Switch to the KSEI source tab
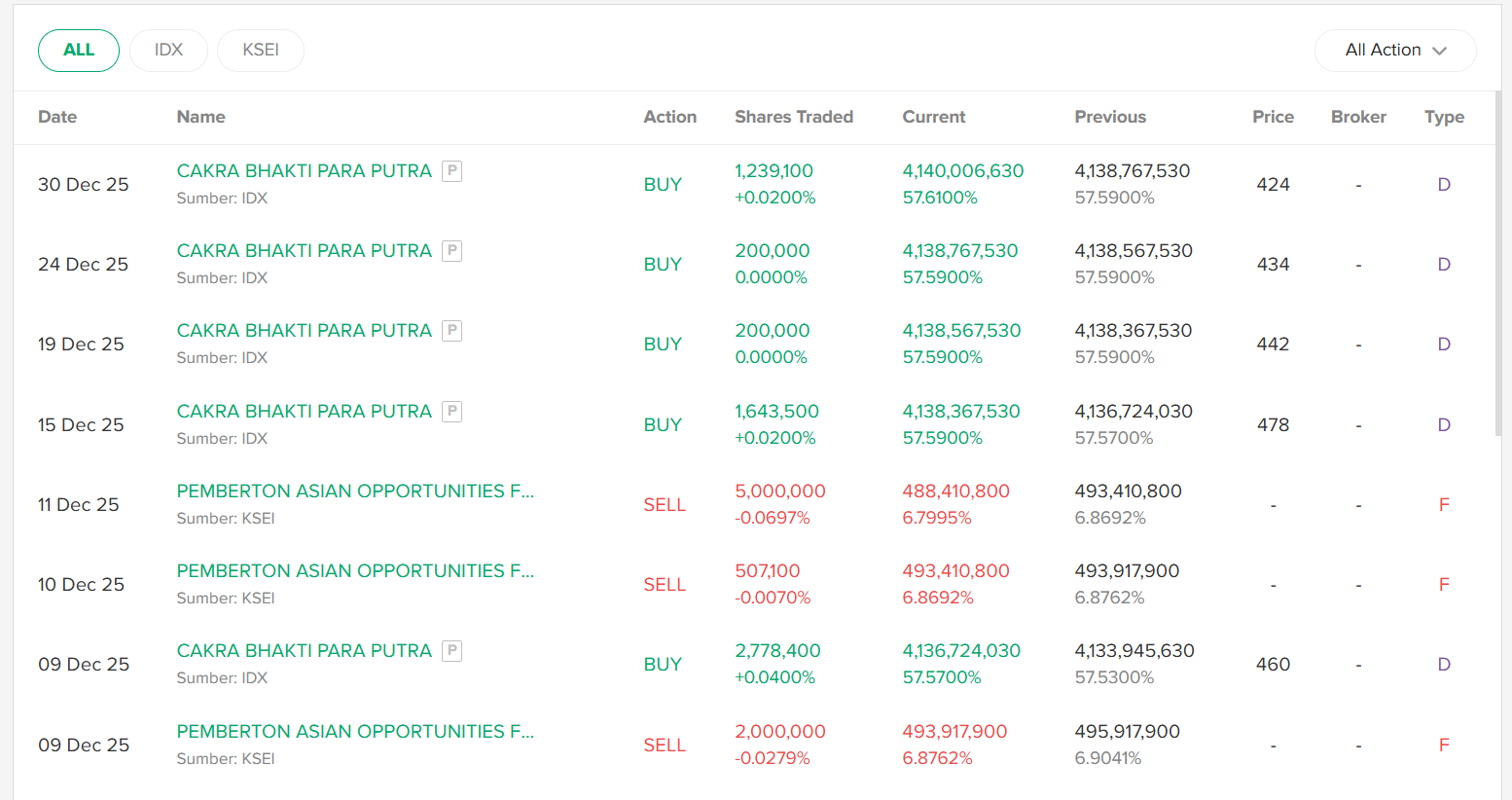Image resolution: width=1512 pixels, height=800 pixels. (261, 51)
